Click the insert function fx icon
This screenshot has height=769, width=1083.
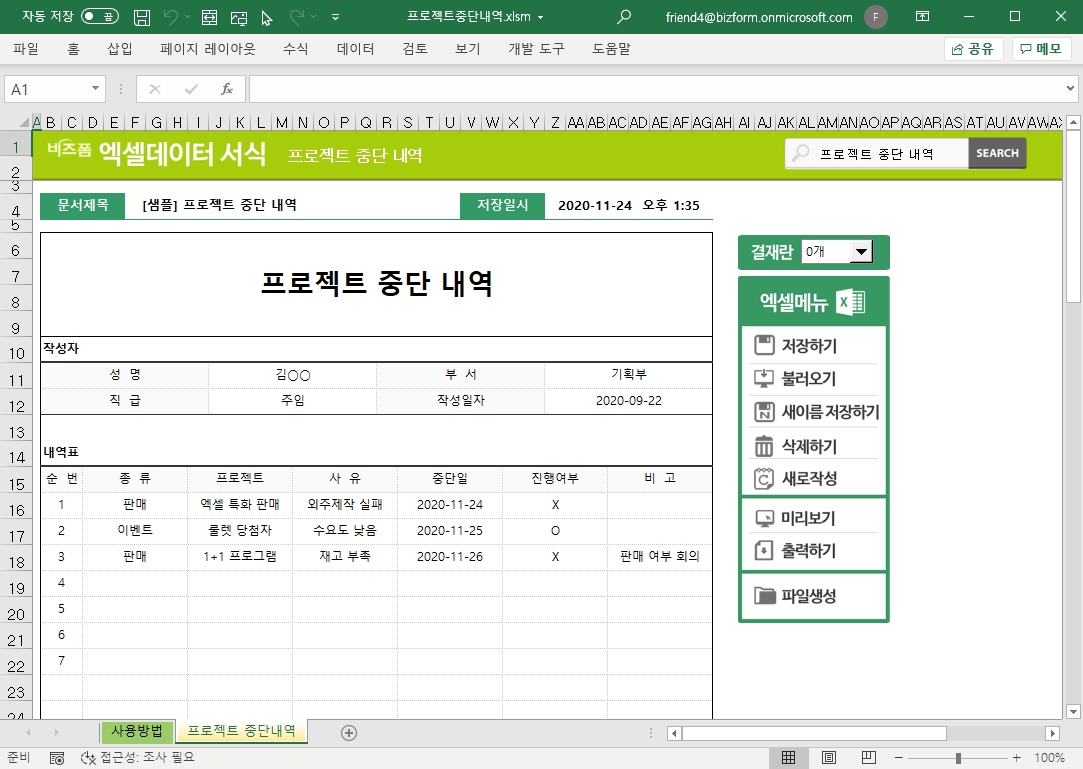(x=227, y=89)
